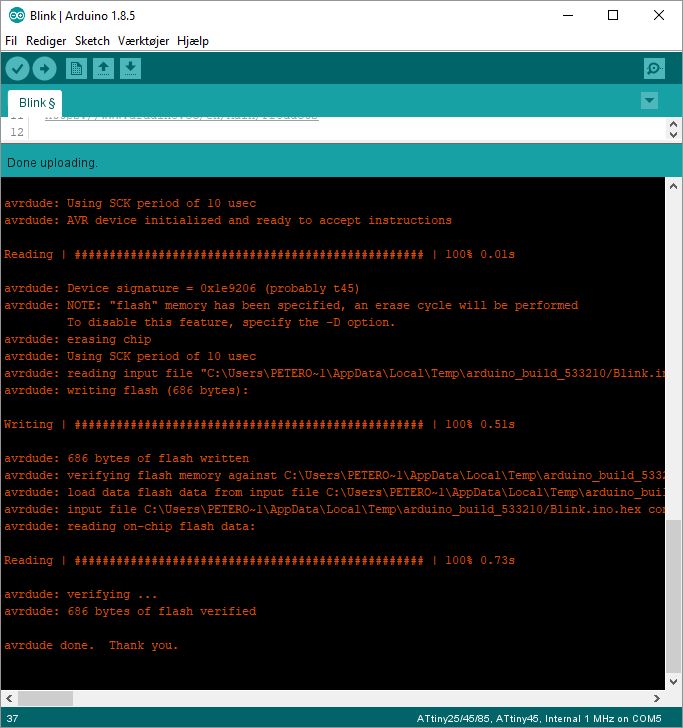Click 'writing flash (686 bytes):' line
This screenshot has width=683, height=728.
(126, 390)
